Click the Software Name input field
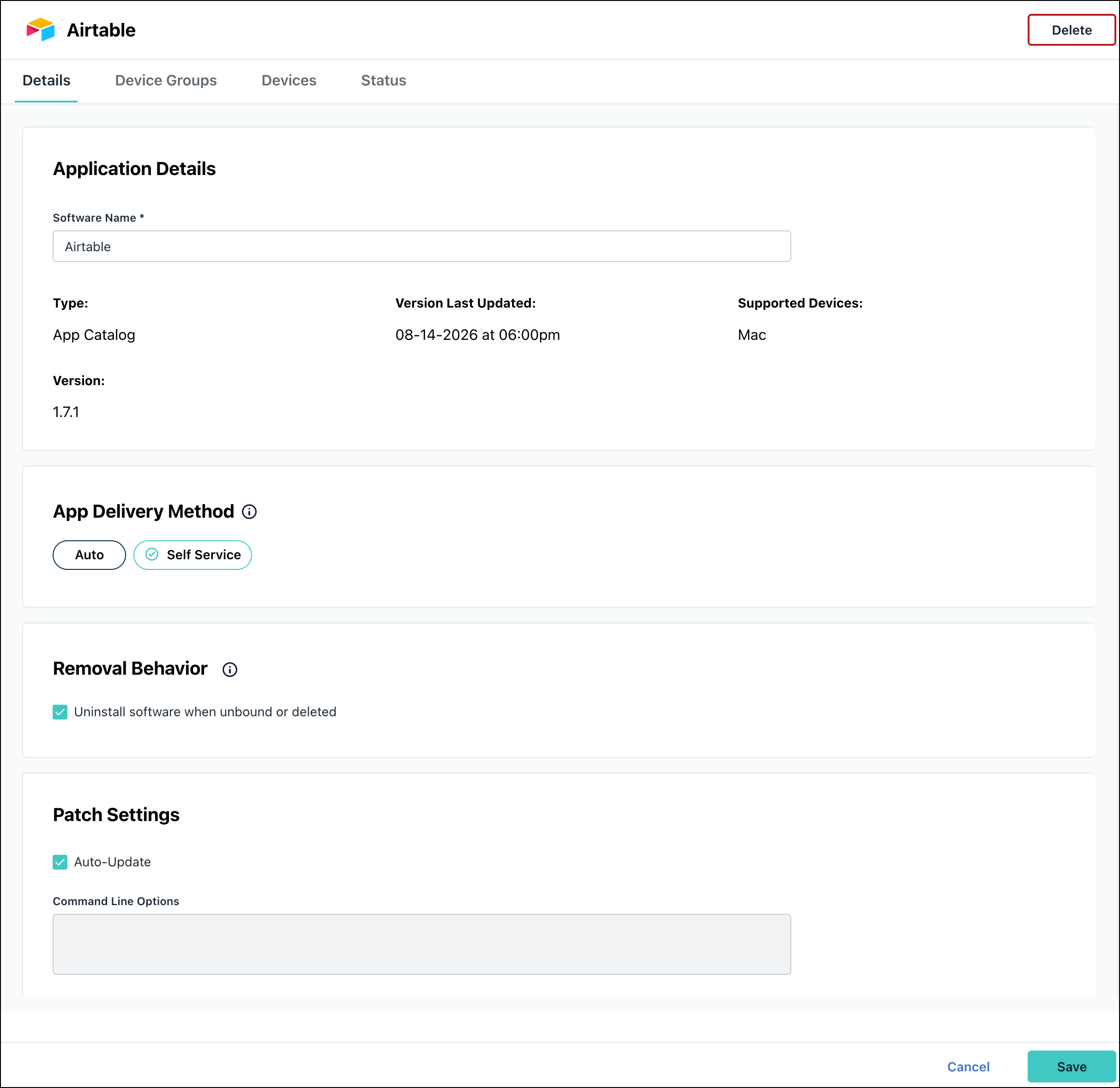The width and height of the screenshot is (1120, 1088). pos(422,247)
